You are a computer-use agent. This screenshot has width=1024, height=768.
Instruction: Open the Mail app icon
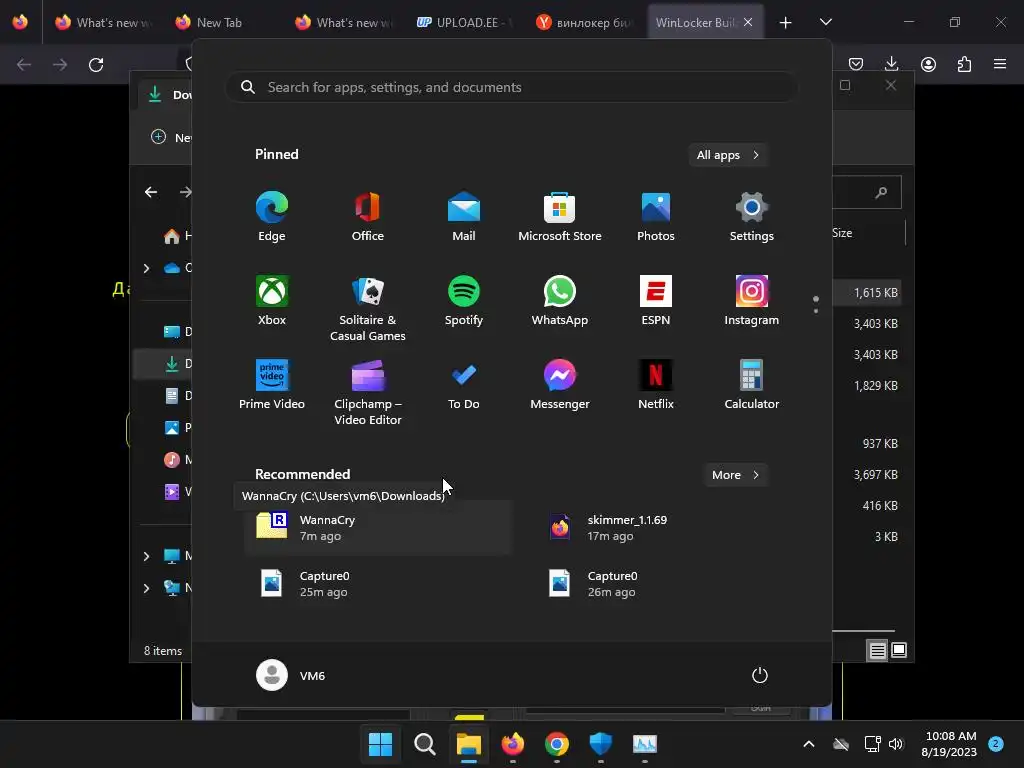464,216
